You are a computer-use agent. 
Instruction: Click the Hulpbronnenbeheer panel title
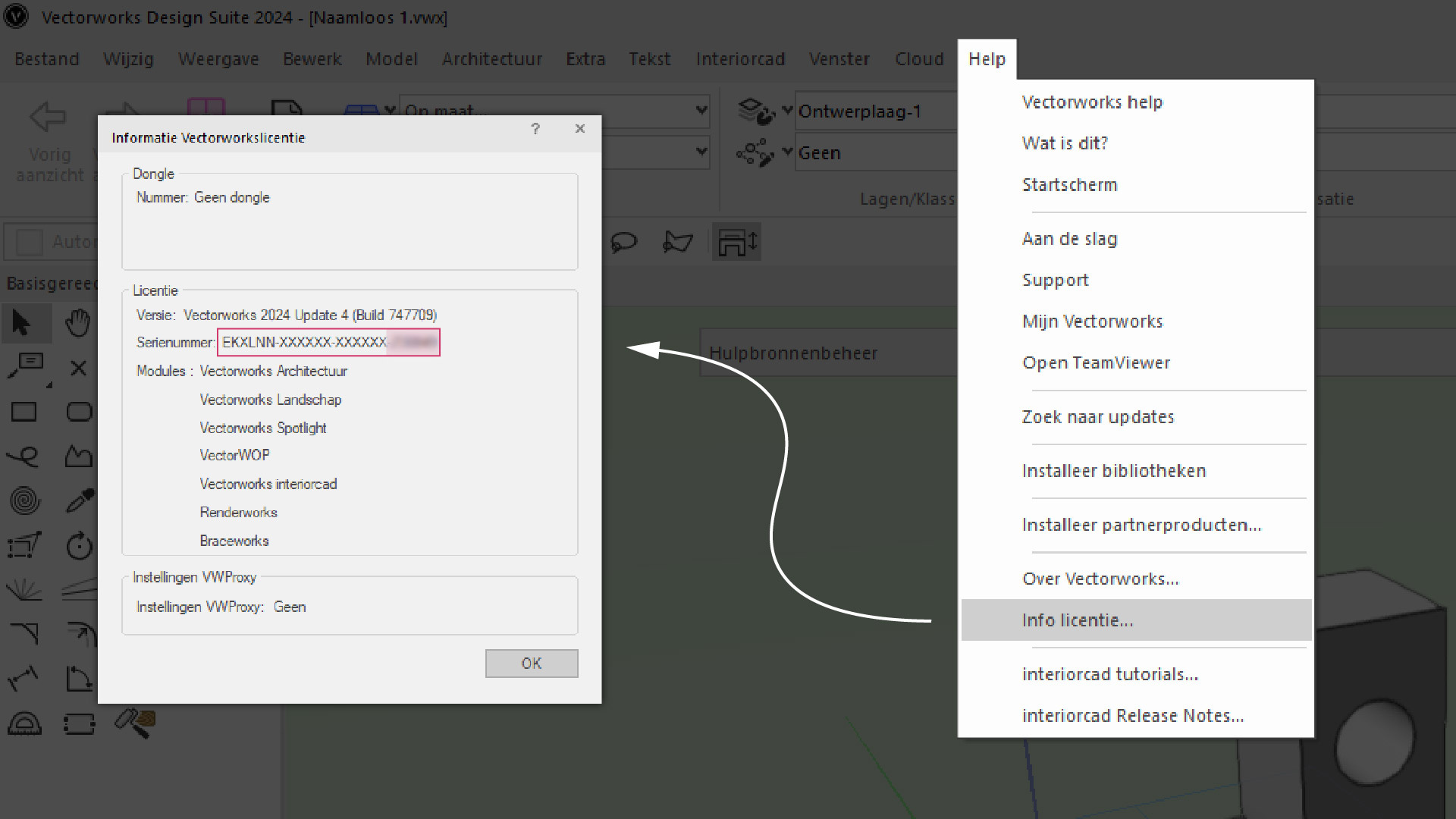793,353
